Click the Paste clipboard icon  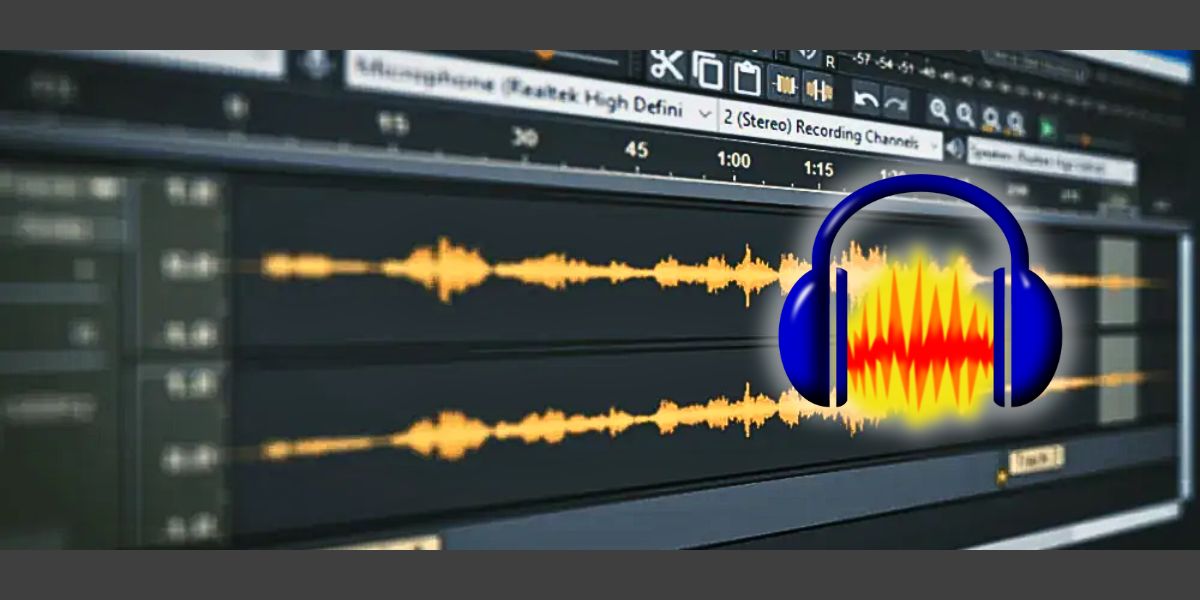click(746, 76)
